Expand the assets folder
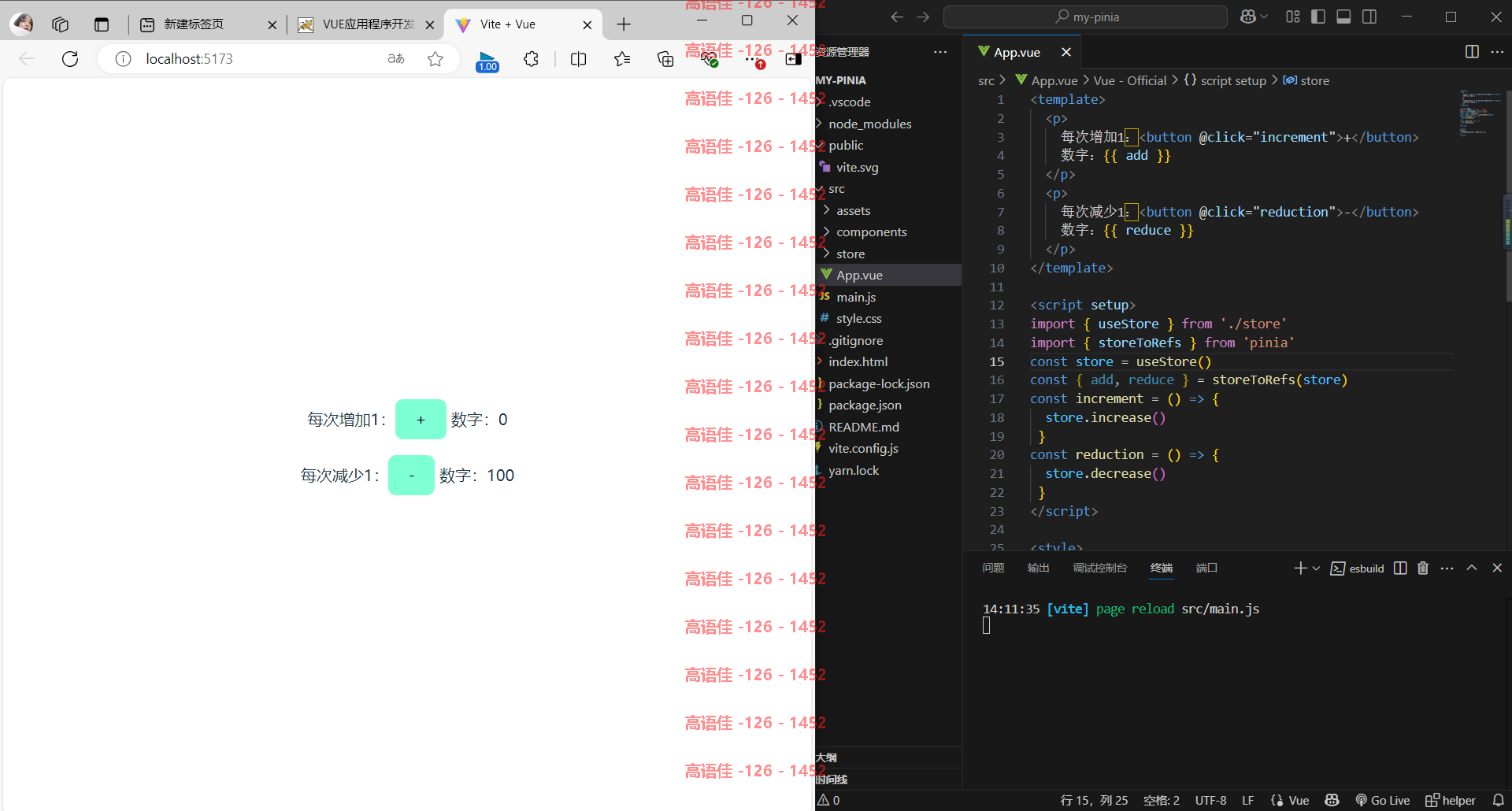Screen dimensions: 1512x811 888,210
